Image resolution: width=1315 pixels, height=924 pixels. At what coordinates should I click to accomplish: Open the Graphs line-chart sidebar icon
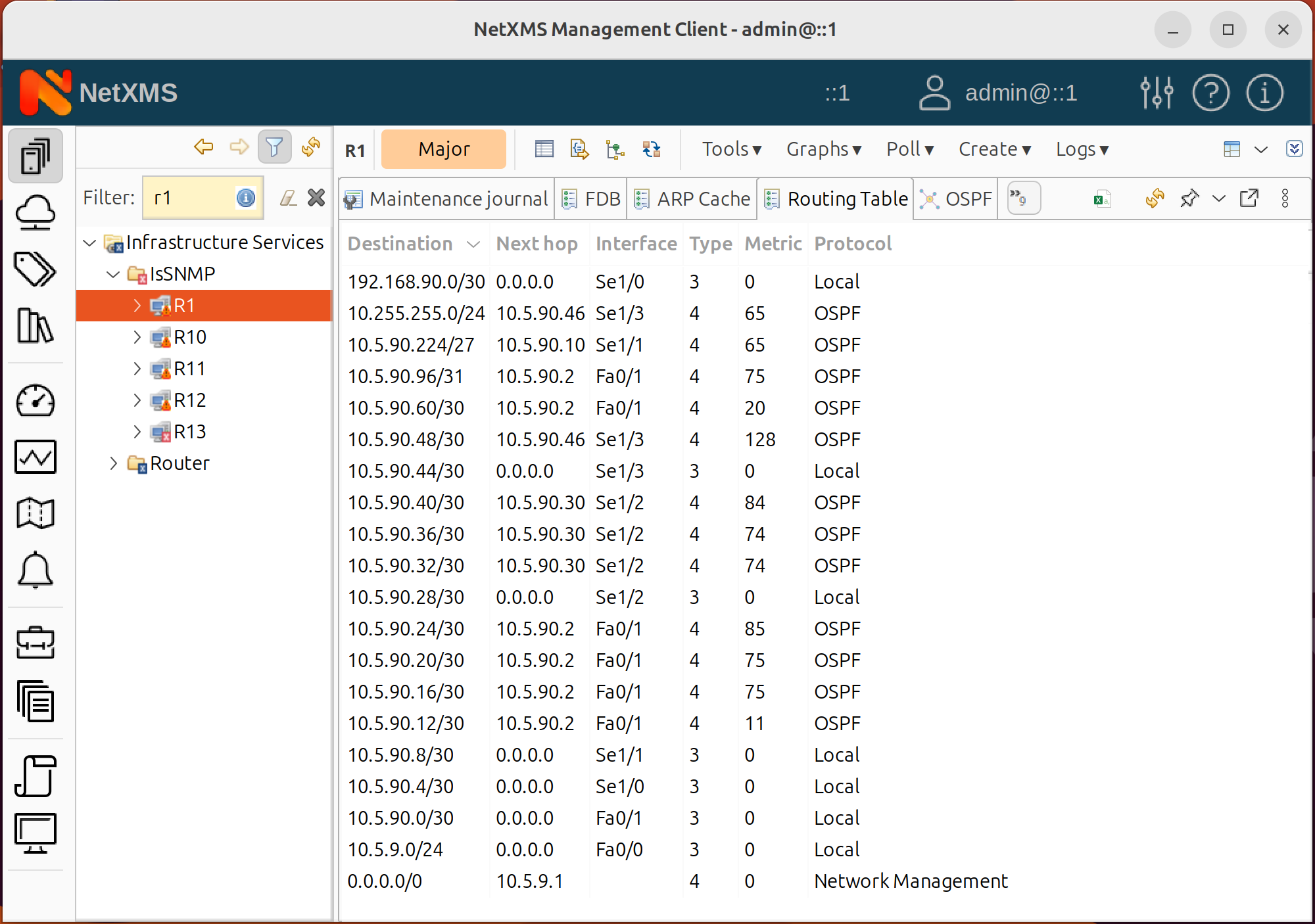(x=36, y=457)
